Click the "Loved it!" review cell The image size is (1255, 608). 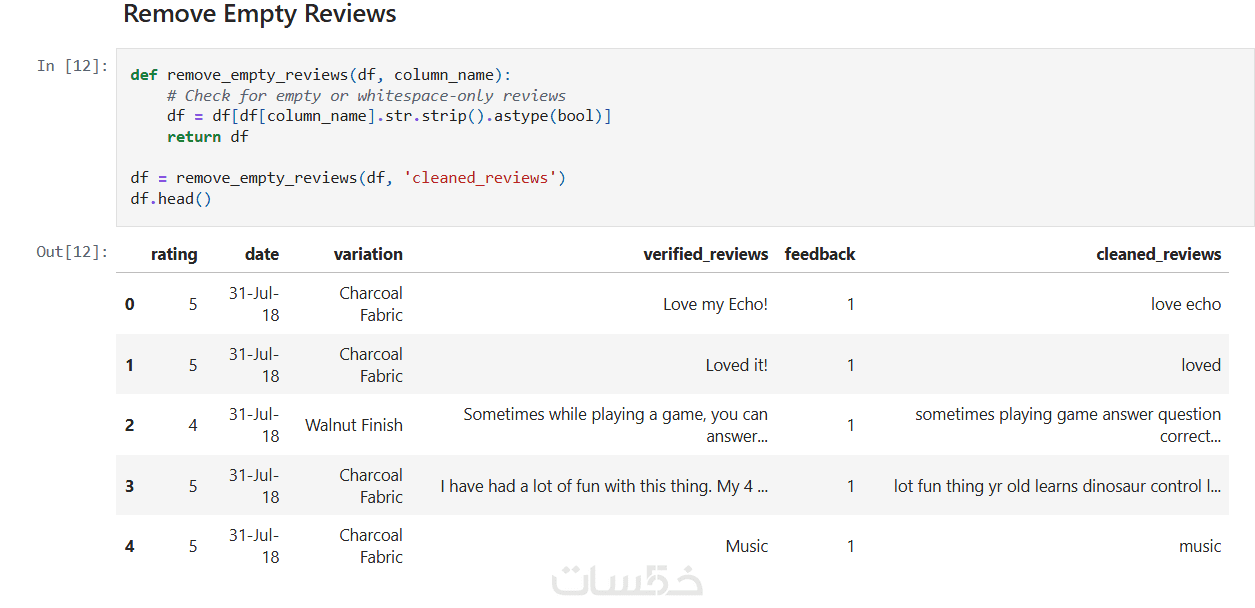tap(736, 365)
